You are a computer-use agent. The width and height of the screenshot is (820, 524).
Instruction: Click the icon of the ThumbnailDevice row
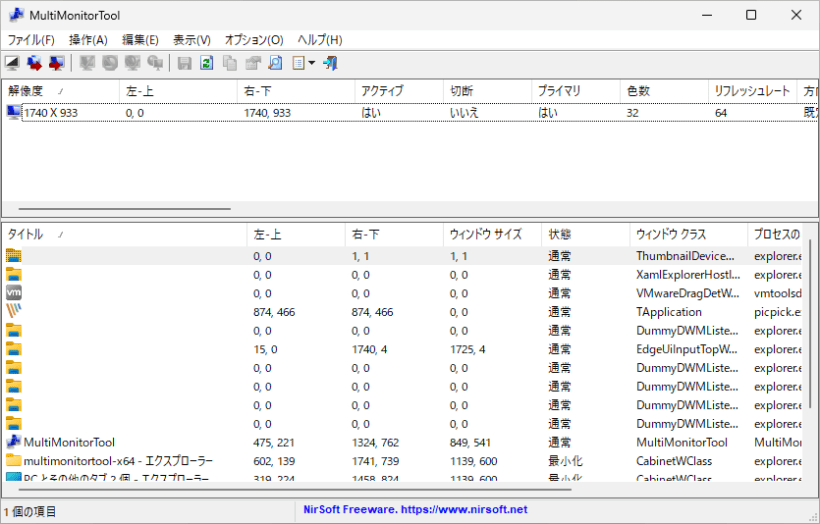[14, 255]
